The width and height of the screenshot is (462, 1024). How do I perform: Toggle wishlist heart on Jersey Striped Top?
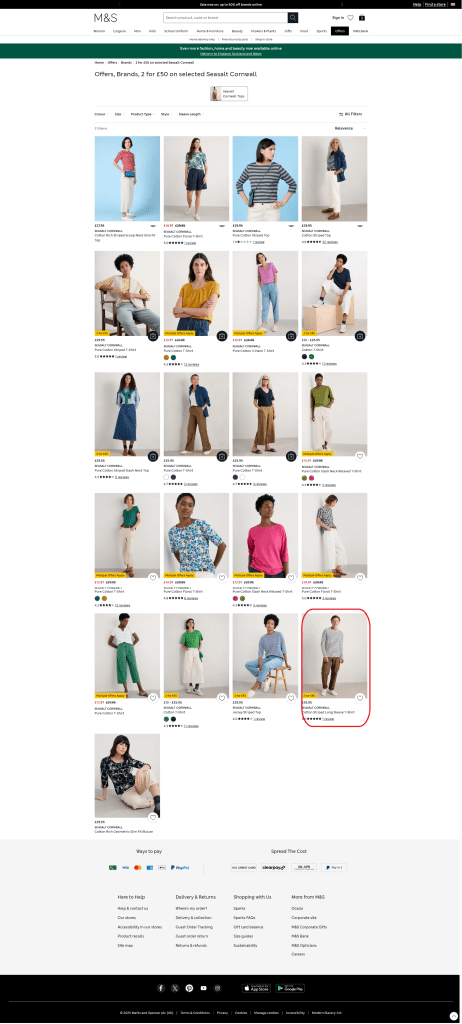tap(291, 697)
